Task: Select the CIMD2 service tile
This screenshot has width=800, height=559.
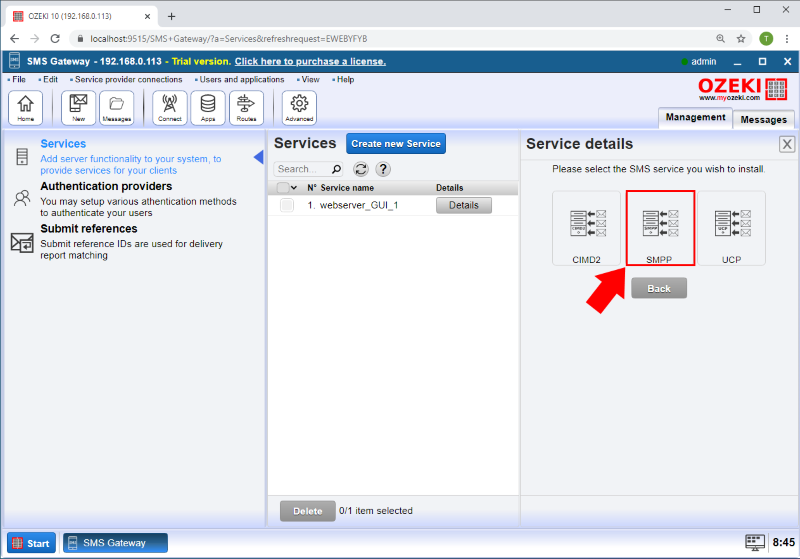Action: [586, 228]
